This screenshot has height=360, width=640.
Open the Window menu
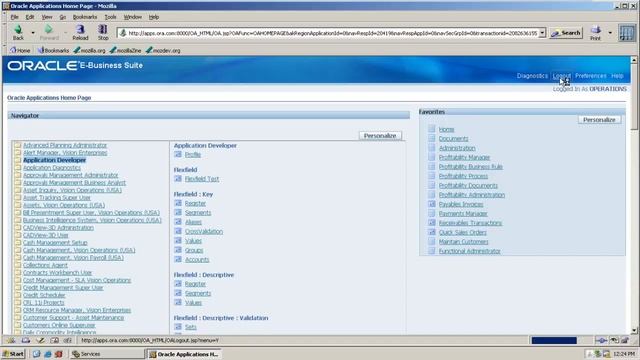click(133, 17)
